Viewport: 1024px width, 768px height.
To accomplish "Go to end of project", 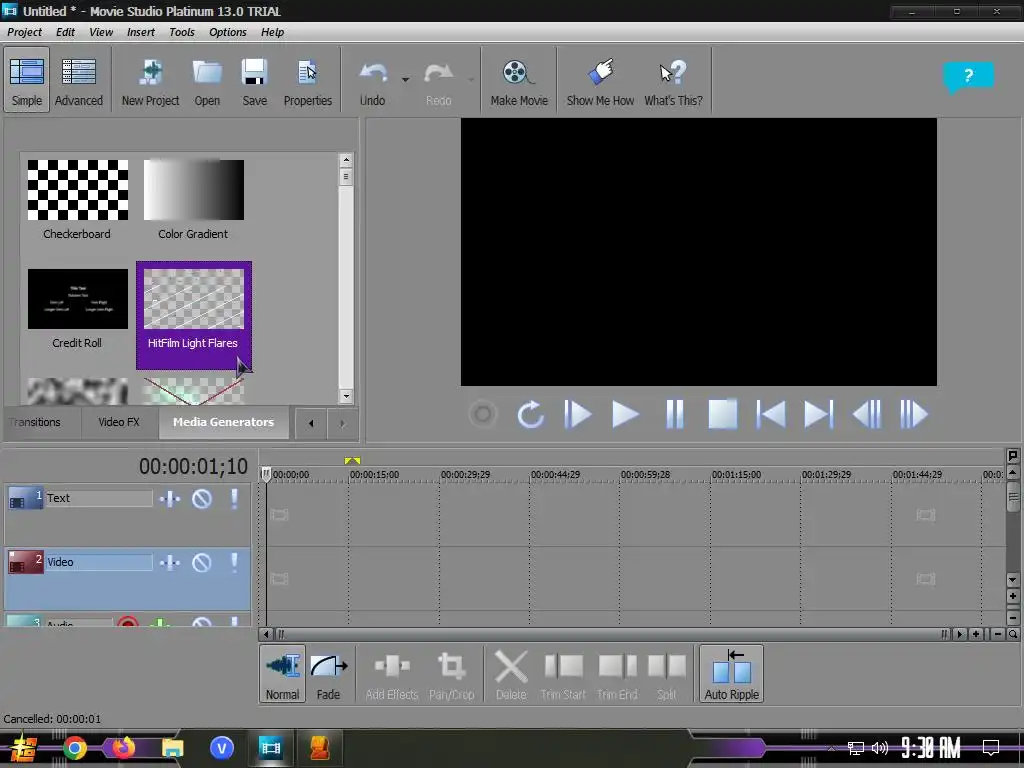I will 818,414.
